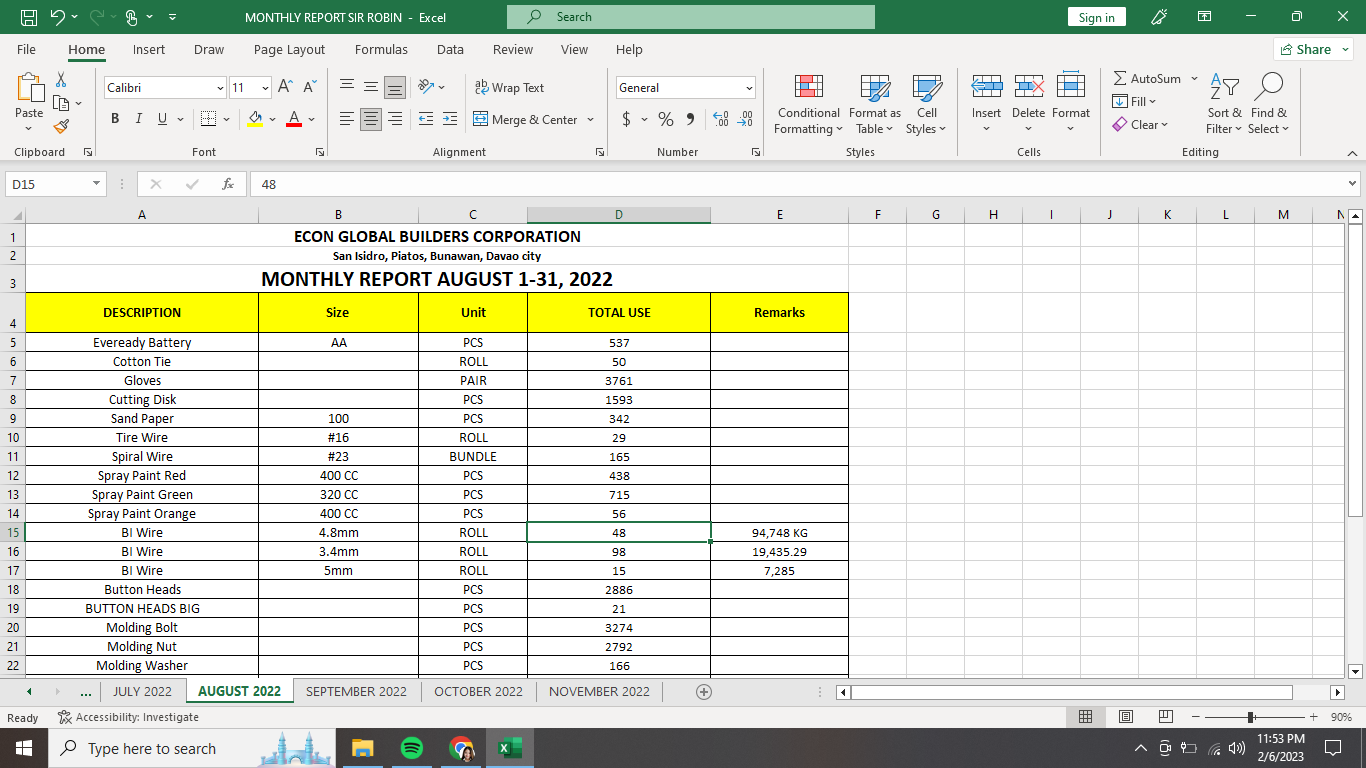Toggle Bold formatting

[114, 119]
